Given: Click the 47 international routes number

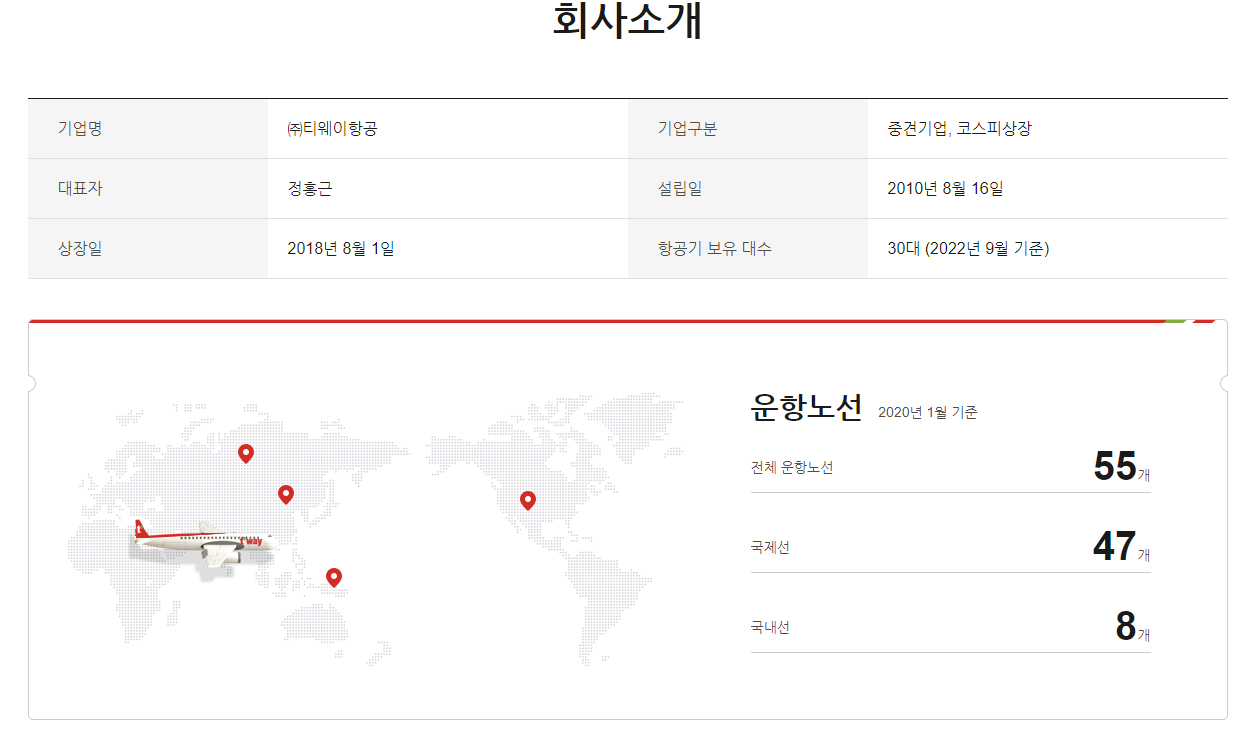Looking at the screenshot, I should (1115, 546).
